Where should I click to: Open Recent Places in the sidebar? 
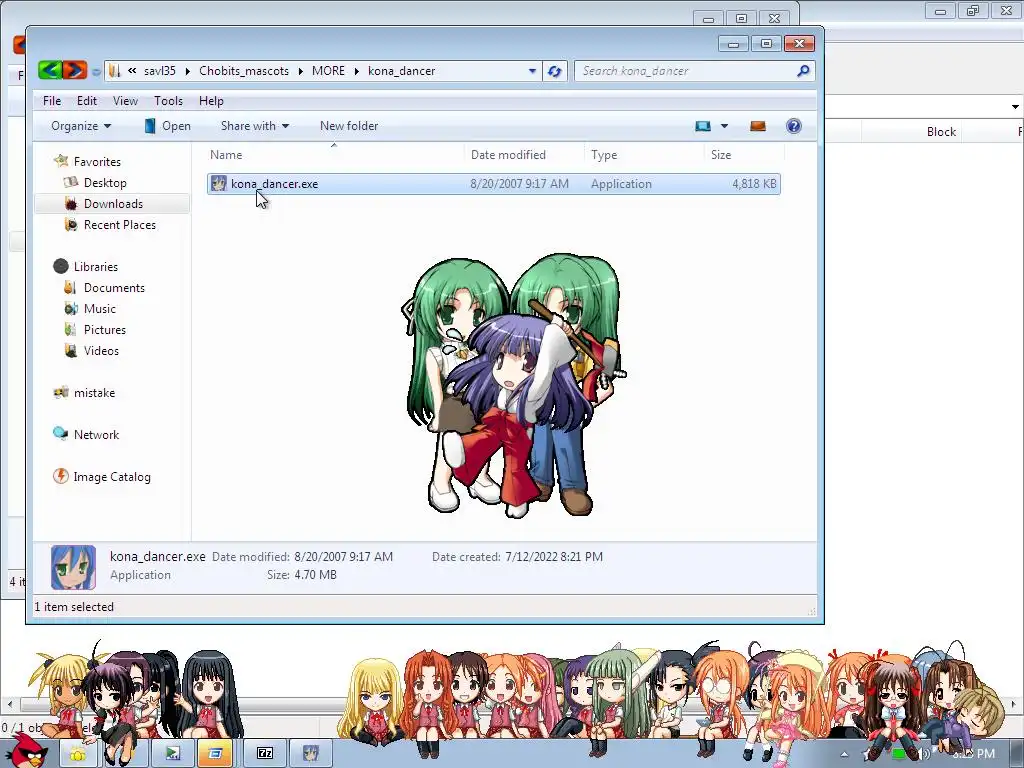(x=120, y=225)
